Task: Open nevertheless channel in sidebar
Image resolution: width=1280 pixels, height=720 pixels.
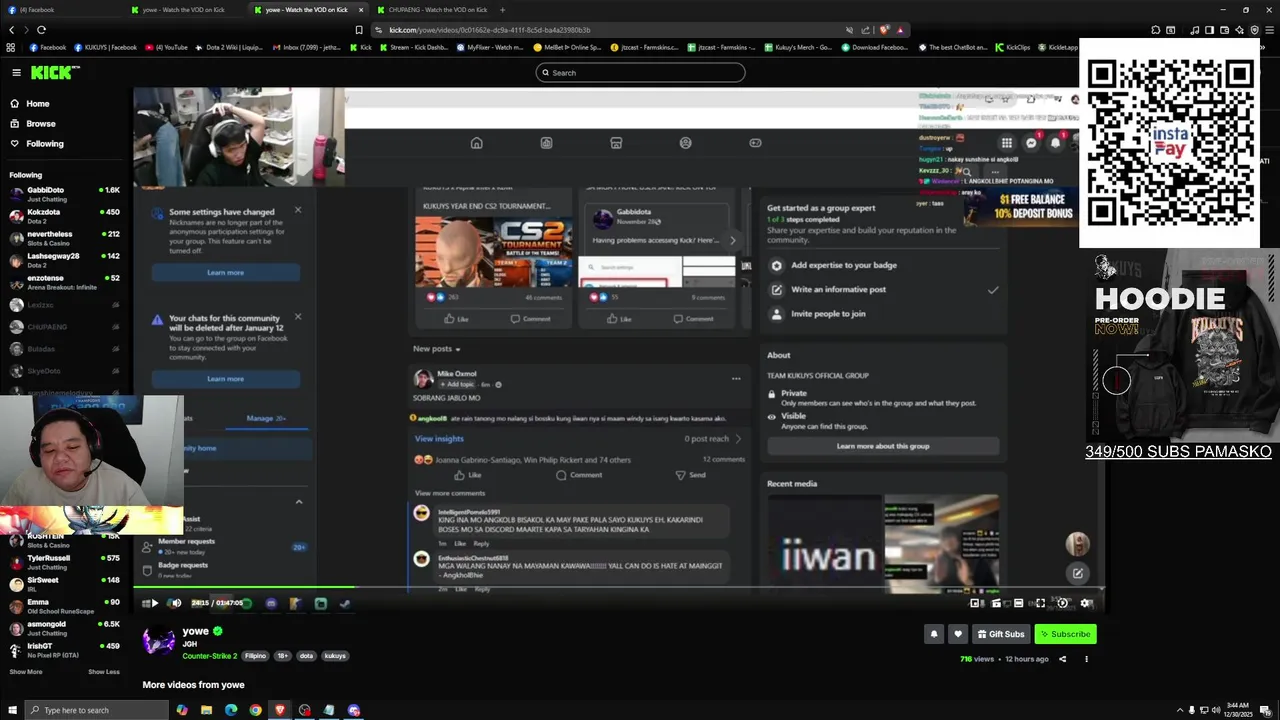Action: (x=65, y=237)
